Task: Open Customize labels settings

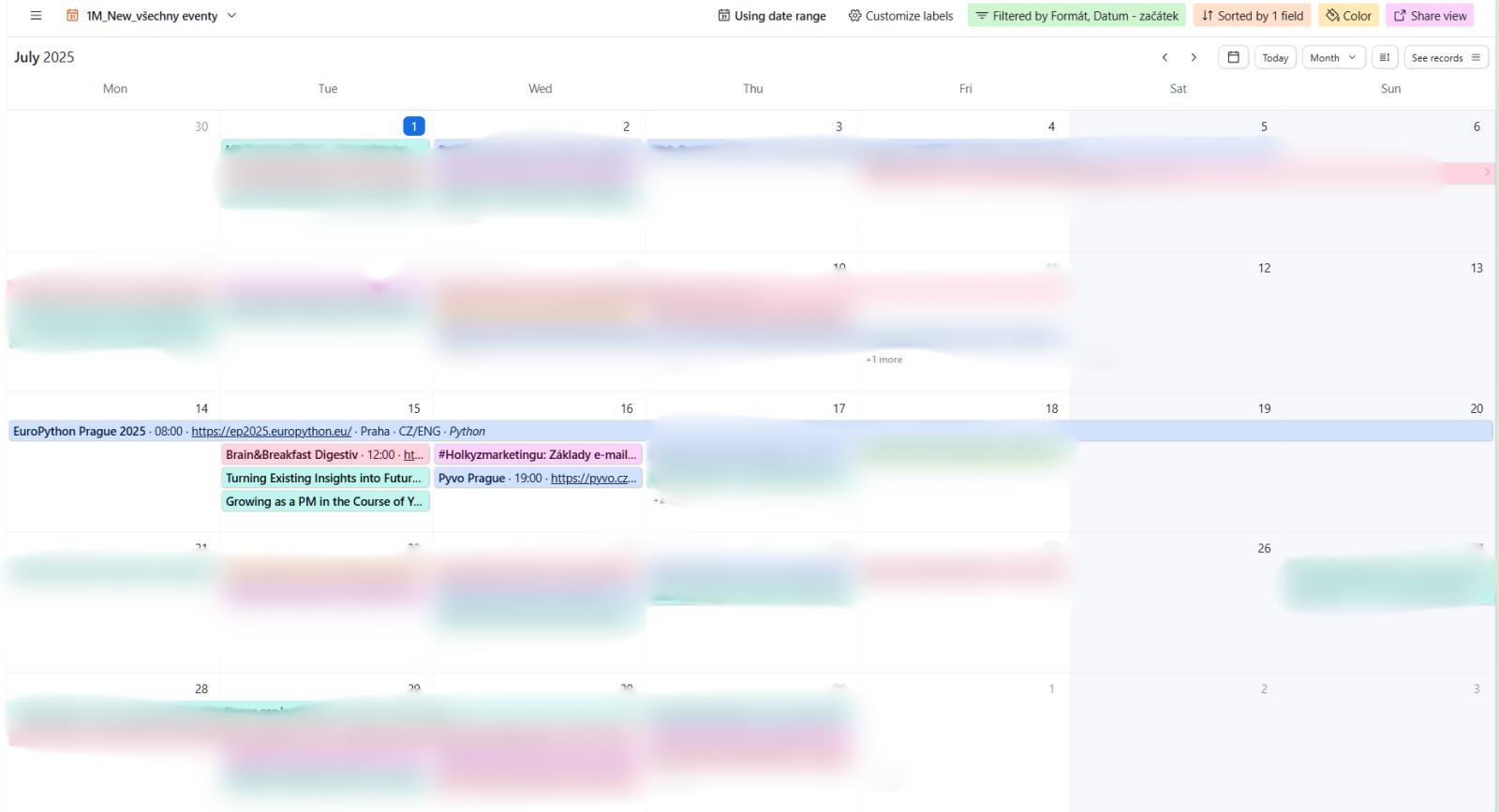Action: [900, 16]
